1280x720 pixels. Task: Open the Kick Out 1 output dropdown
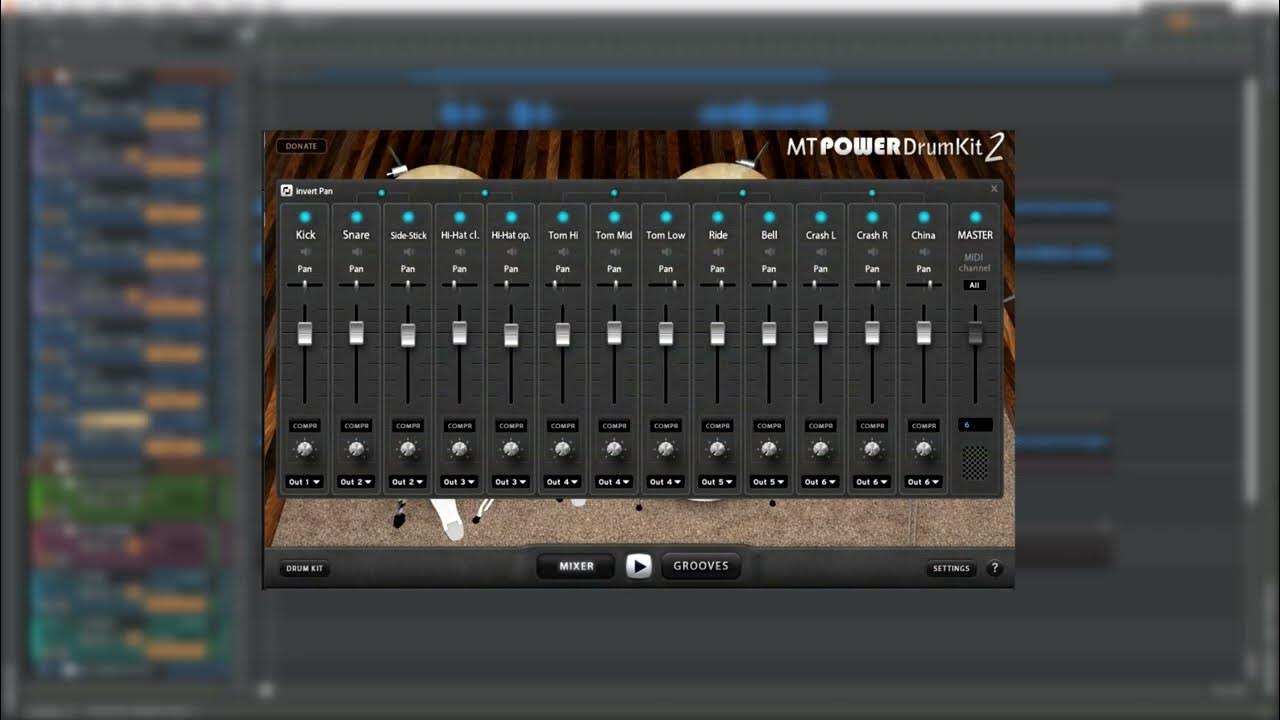[x=305, y=482]
